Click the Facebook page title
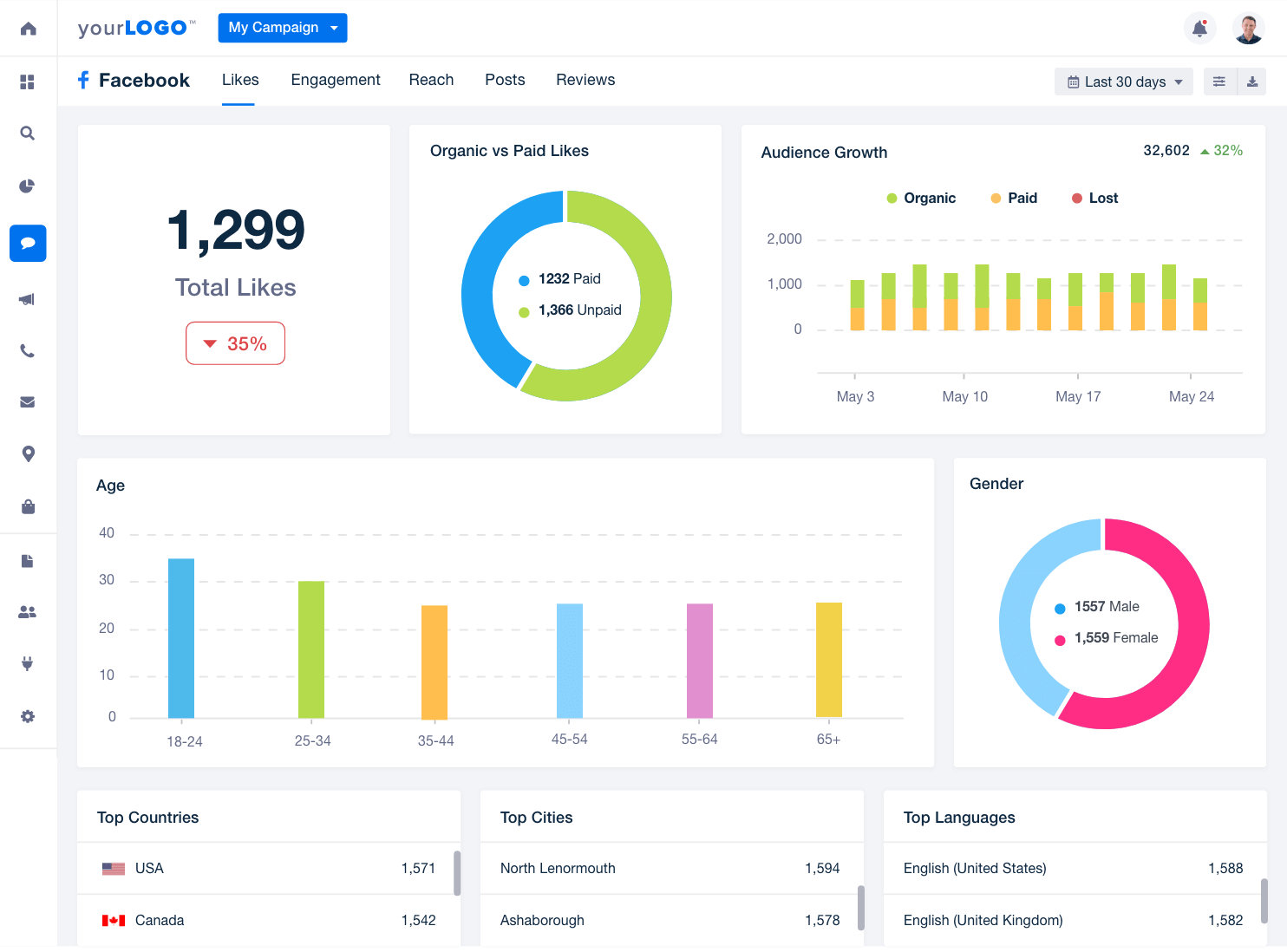 [144, 81]
